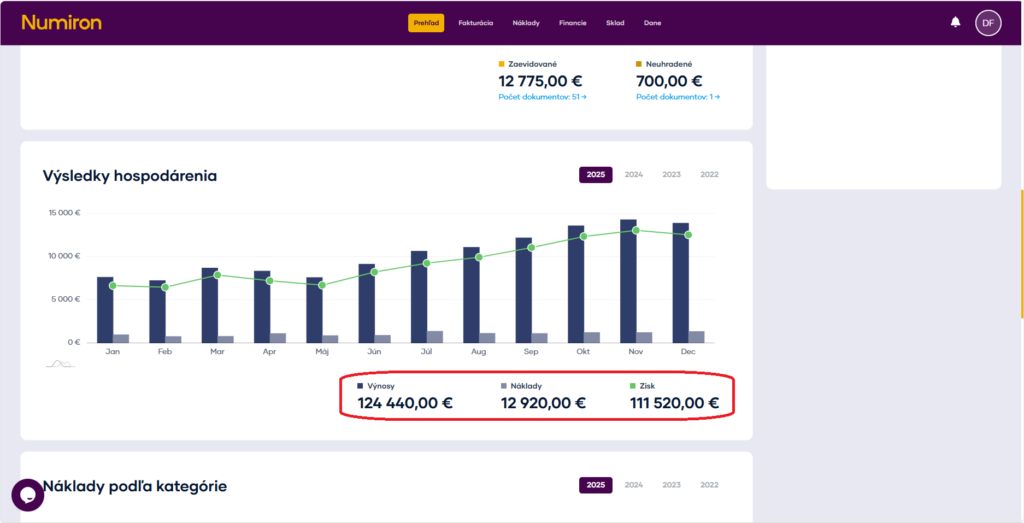Viewport: 1024px width, 523px height.
Task: Open the DF user avatar menu
Action: tap(988, 22)
